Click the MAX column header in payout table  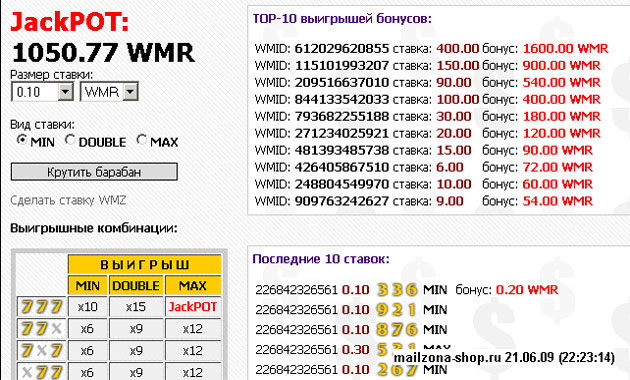tap(193, 286)
